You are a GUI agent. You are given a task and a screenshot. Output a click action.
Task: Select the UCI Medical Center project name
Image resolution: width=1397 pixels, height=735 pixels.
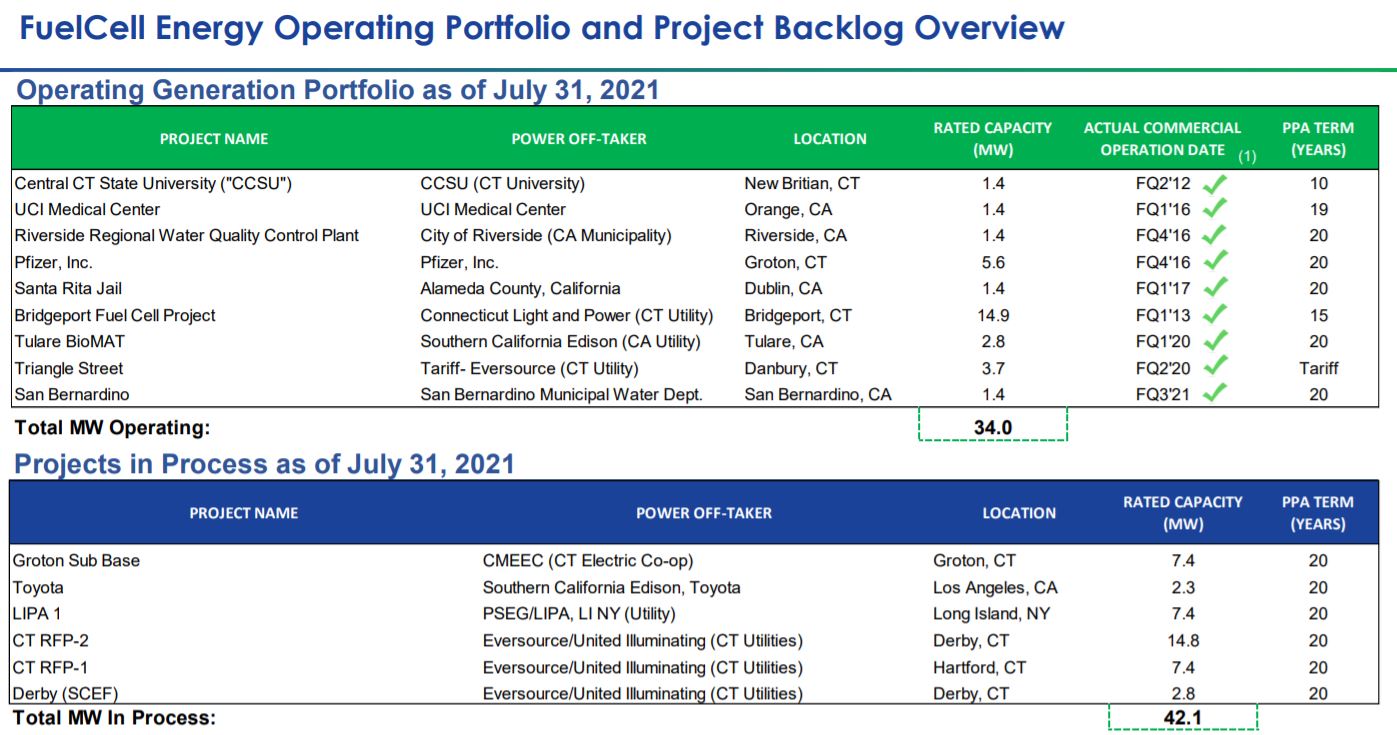[87, 209]
